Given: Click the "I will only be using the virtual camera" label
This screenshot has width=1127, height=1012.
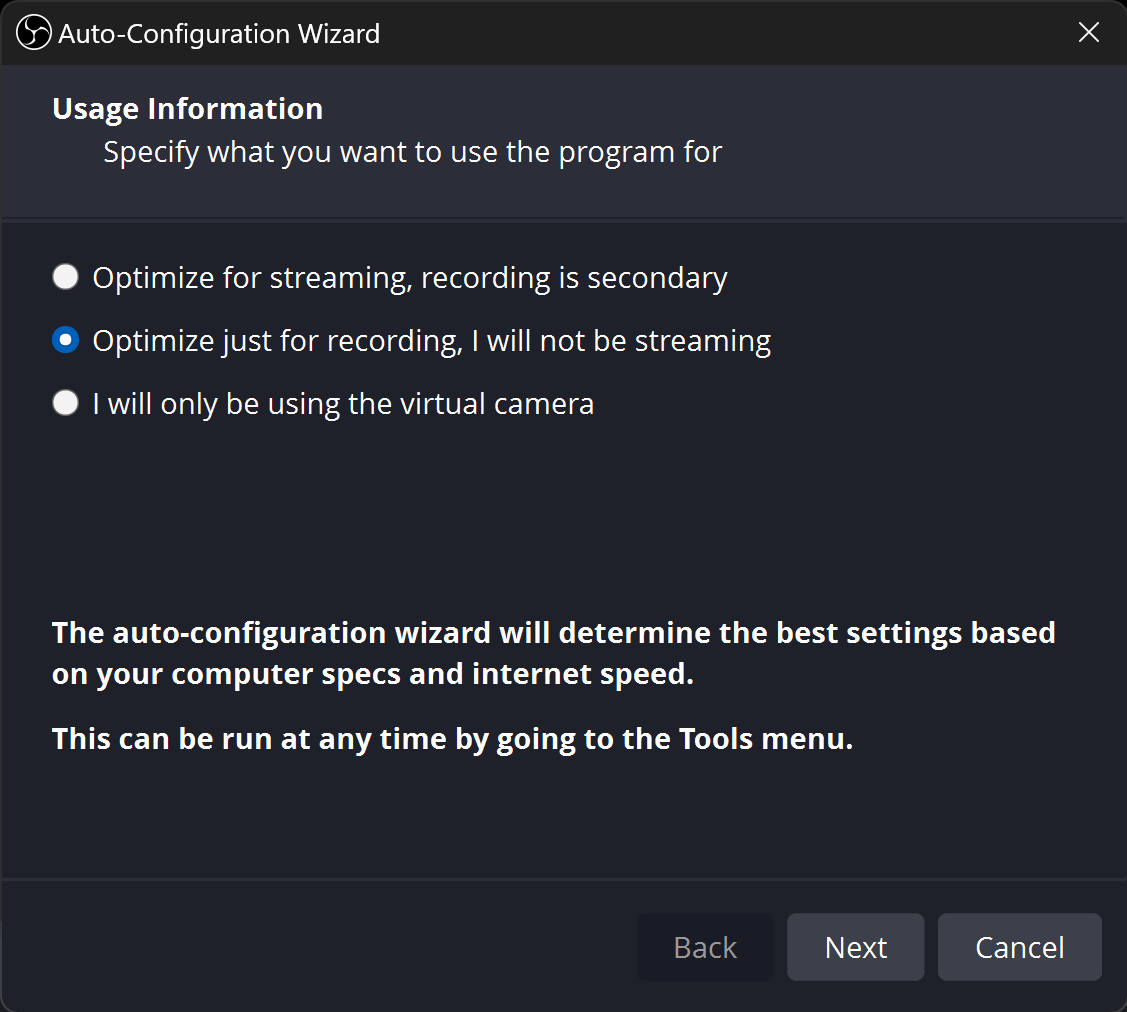Looking at the screenshot, I should point(343,404).
